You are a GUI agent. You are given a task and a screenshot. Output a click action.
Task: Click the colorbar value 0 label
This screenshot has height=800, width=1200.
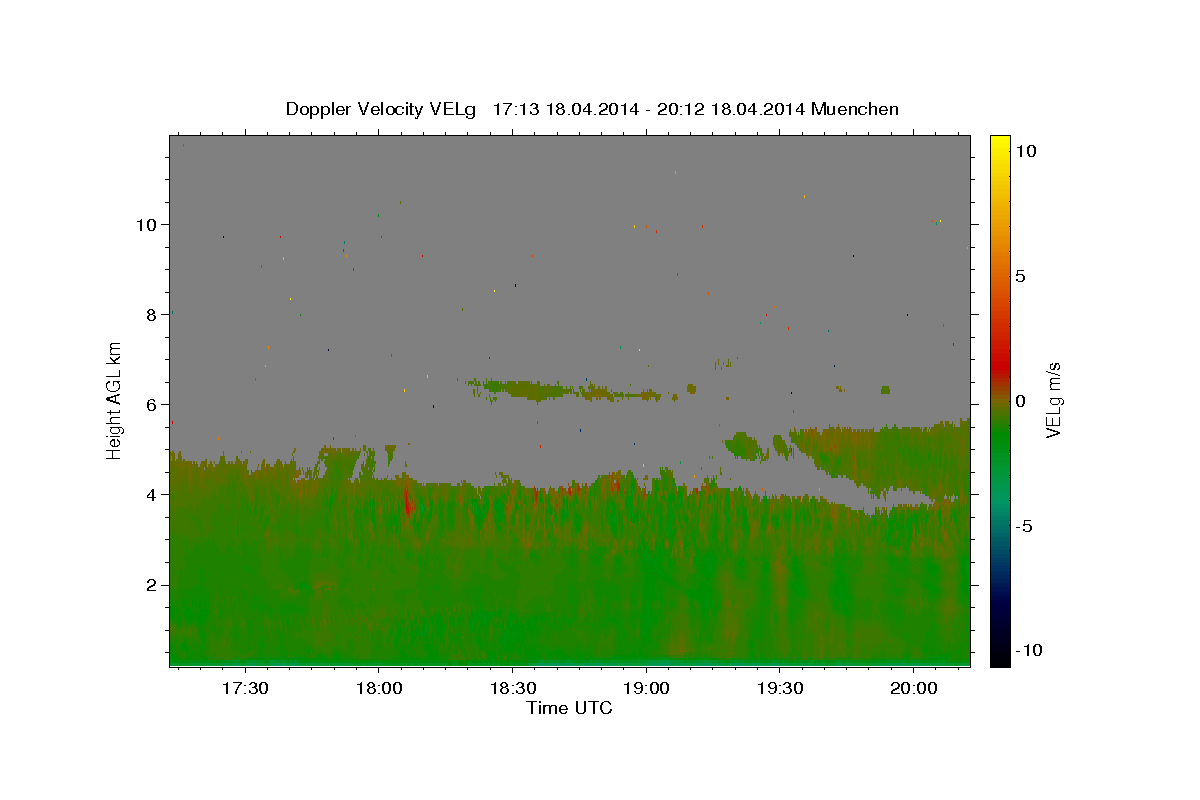[1020, 401]
